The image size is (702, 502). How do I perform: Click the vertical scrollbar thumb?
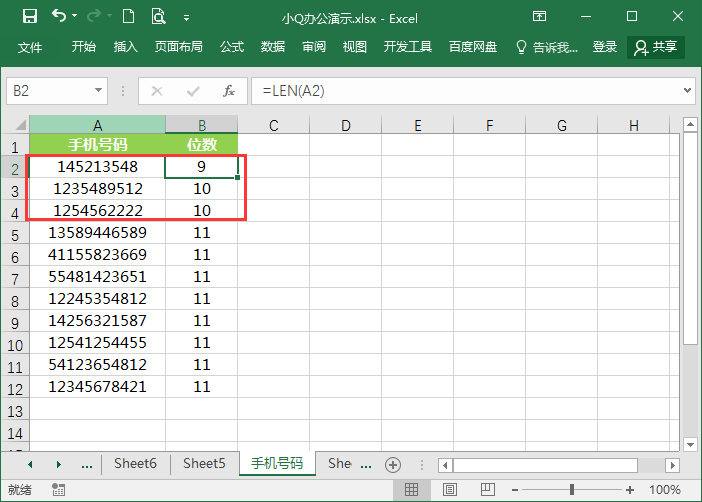690,237
